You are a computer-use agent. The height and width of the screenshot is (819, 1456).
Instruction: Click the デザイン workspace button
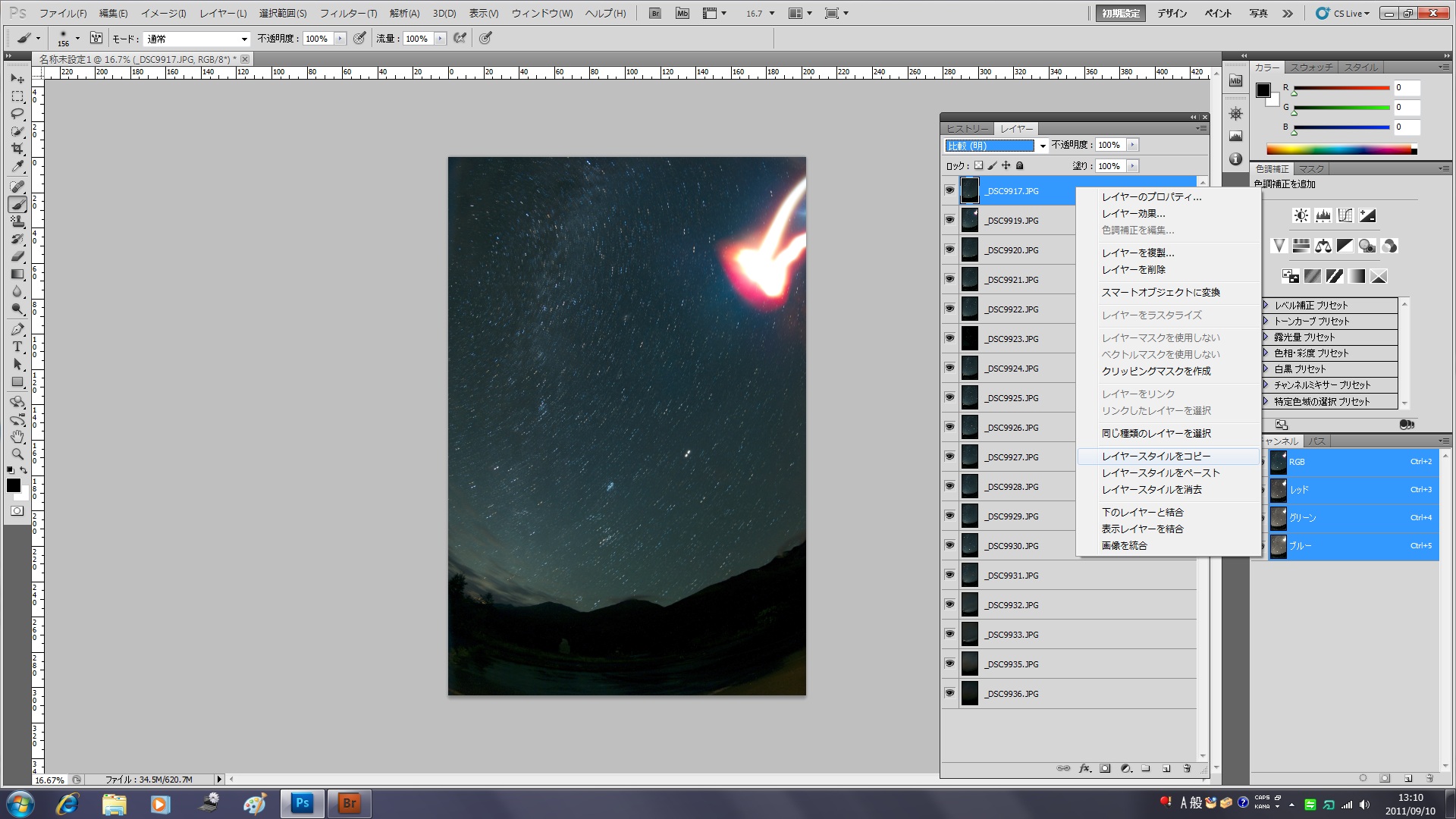click(1172, 13)
